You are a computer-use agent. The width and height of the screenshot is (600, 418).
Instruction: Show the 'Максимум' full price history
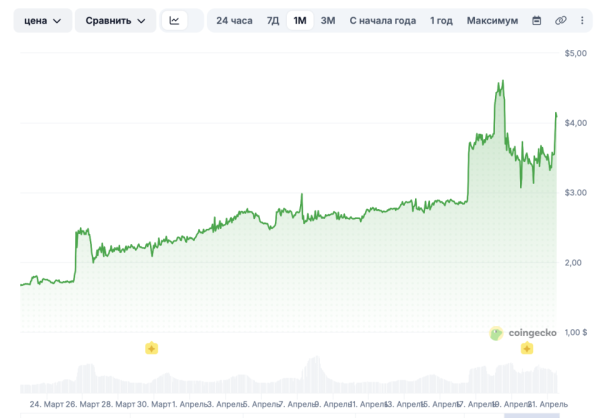pyautogui.click(x=492, y=20)
